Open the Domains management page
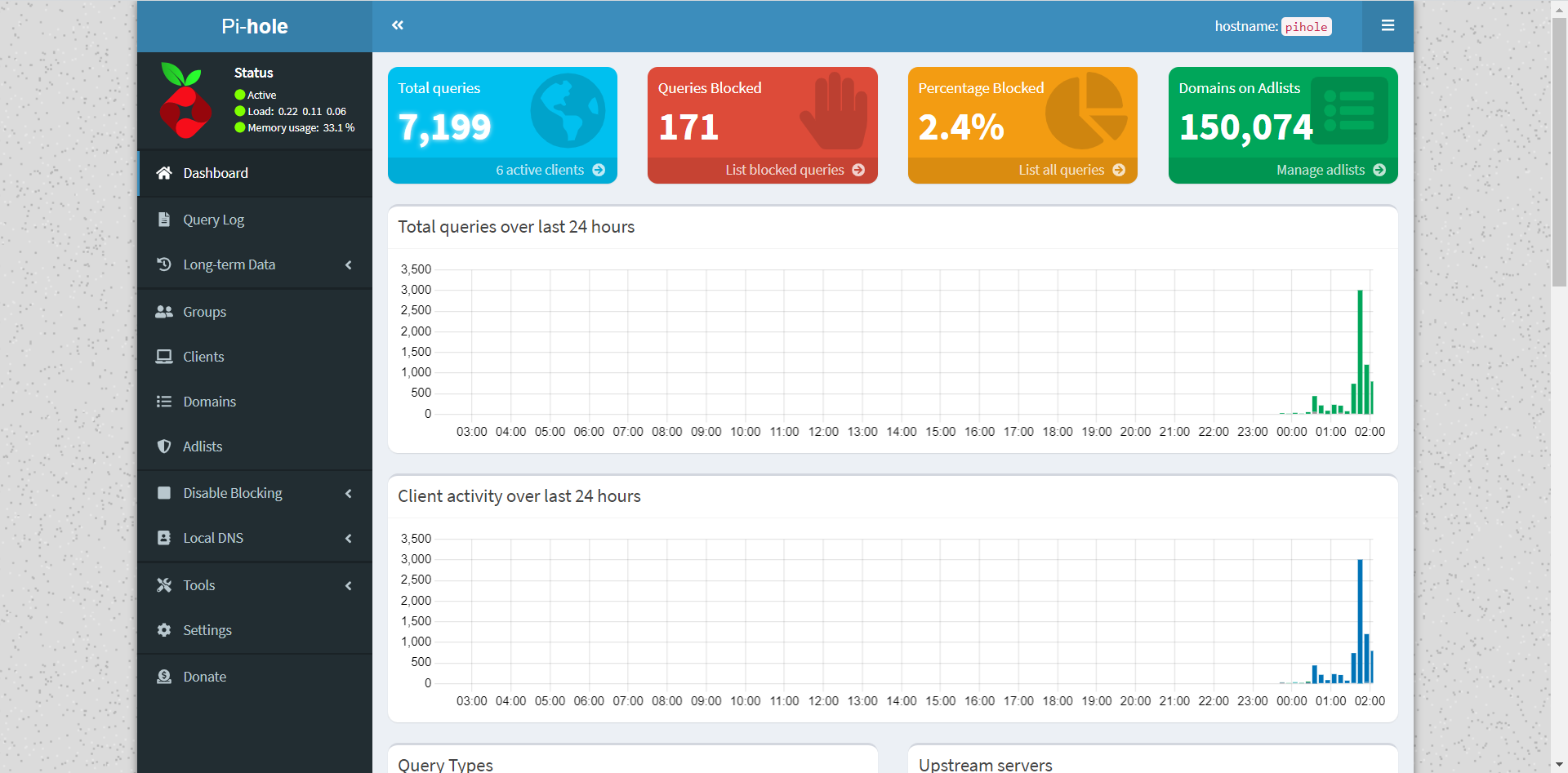1568x773 pixels. [x=255, y=402]
